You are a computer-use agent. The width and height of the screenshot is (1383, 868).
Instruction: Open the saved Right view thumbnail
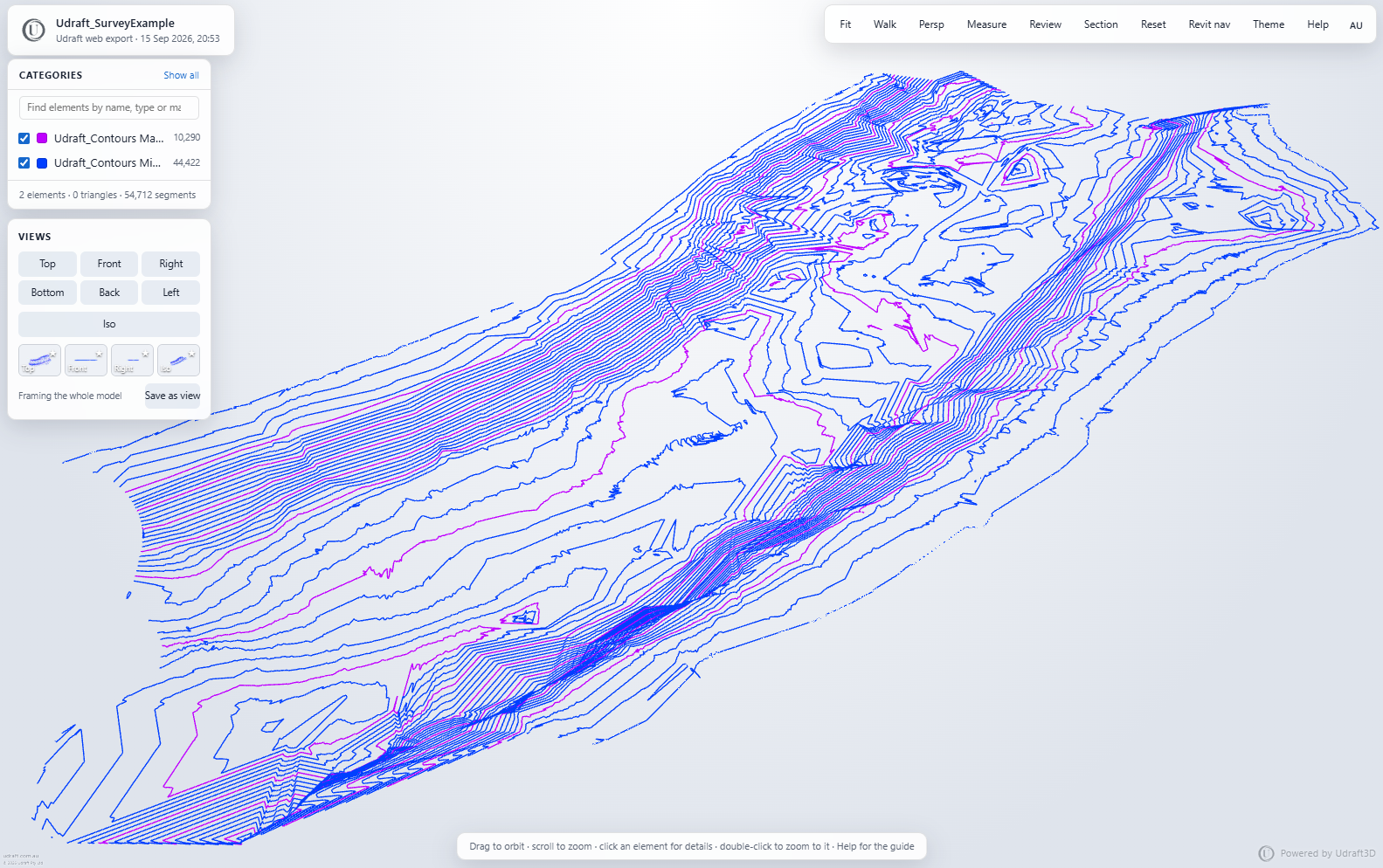pyautogui.click(x=132, y=361)
